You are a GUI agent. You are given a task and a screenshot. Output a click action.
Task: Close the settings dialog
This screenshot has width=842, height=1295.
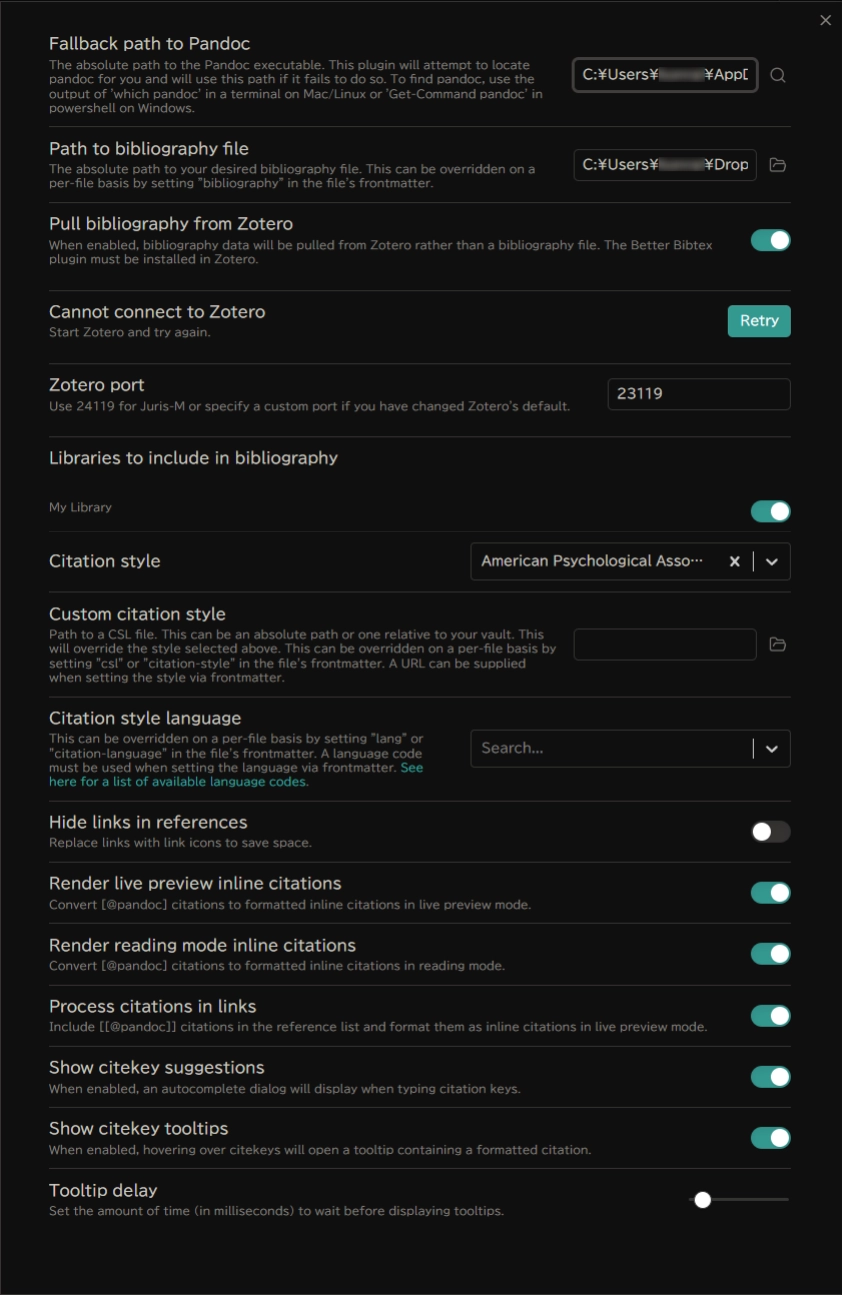(x=825, y=20)
